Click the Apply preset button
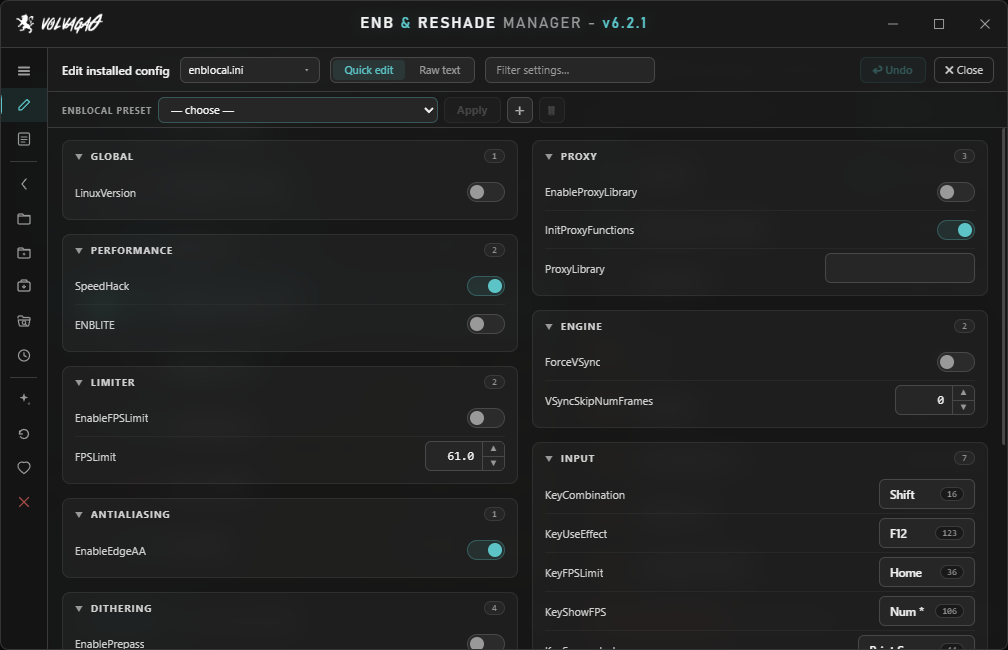Image resolution: width=1008 pixels, height=650 pixels. (472, 111)
